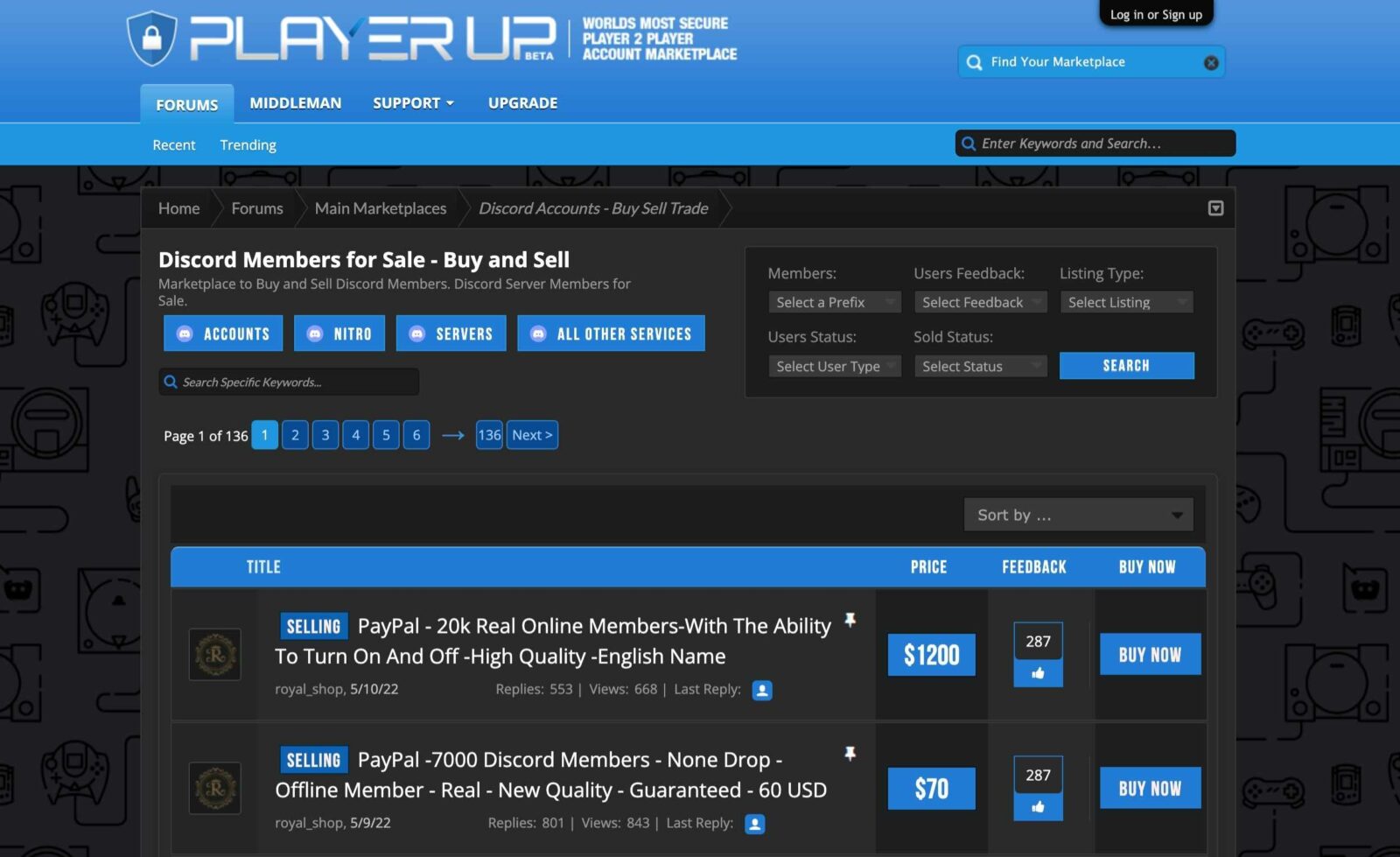Image resolution: width=1400 pixels, height=857 pixels.
Task: Go to page 2
Action: pyautogui.click(x=295, y=435)
